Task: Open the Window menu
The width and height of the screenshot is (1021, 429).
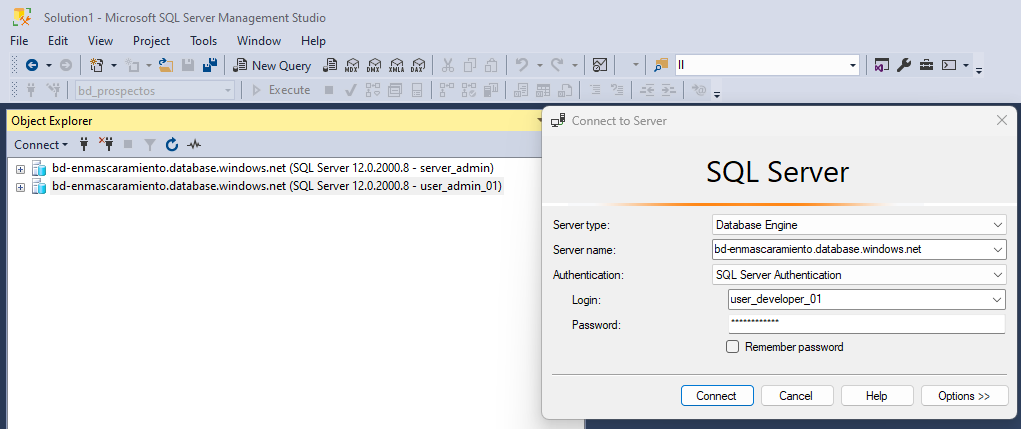Action: point(259,41)
